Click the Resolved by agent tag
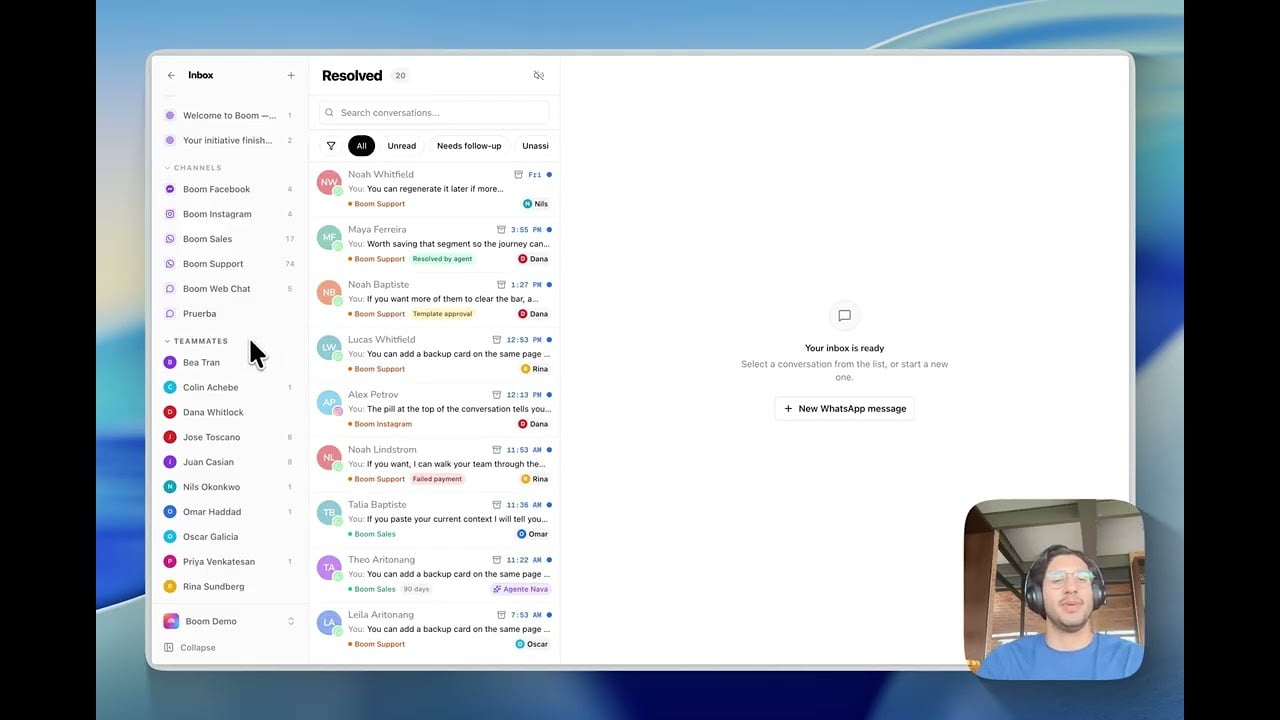 click(442, 259)
